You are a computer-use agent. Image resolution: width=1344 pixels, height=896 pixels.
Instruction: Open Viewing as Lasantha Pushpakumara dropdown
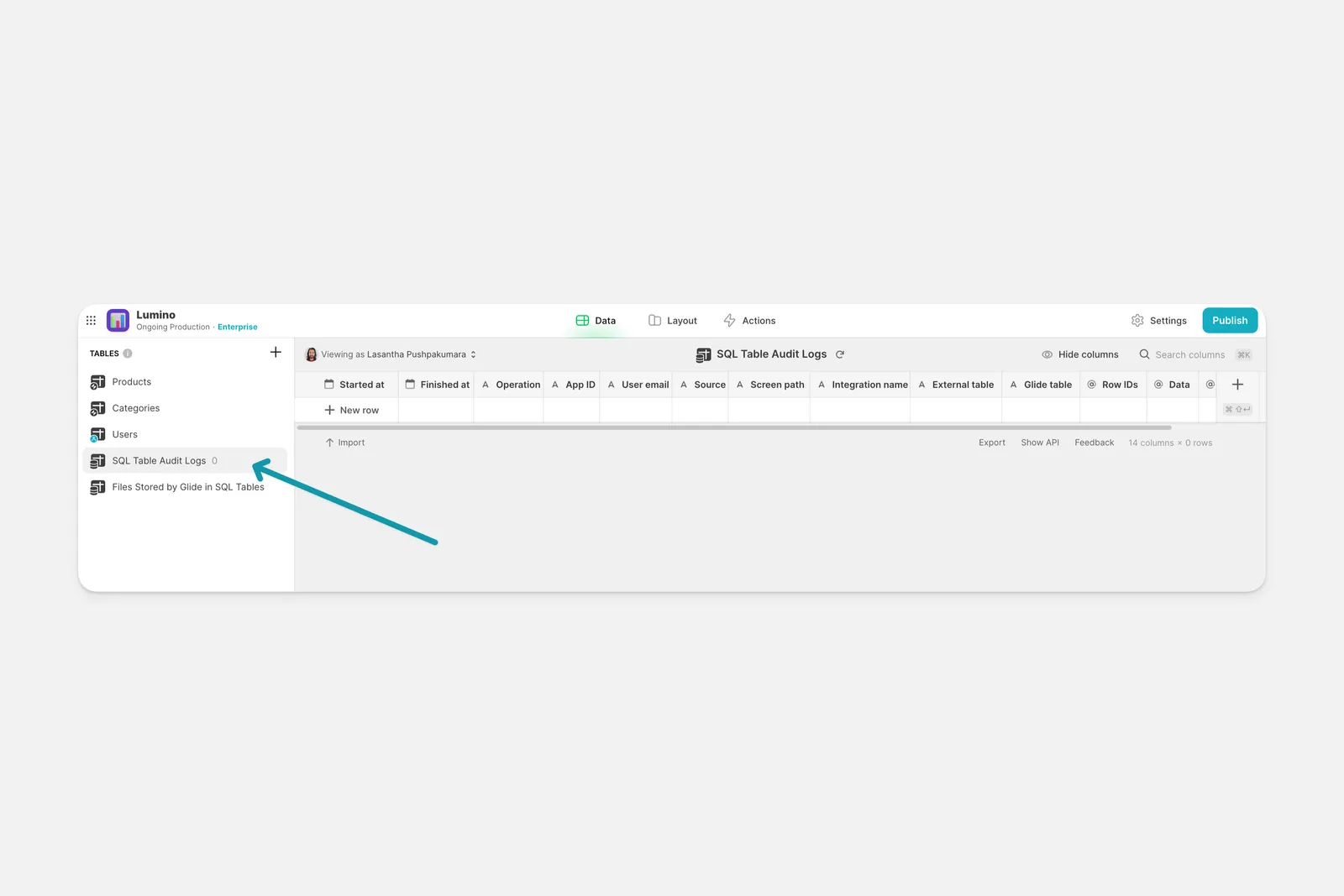(391, 354)
